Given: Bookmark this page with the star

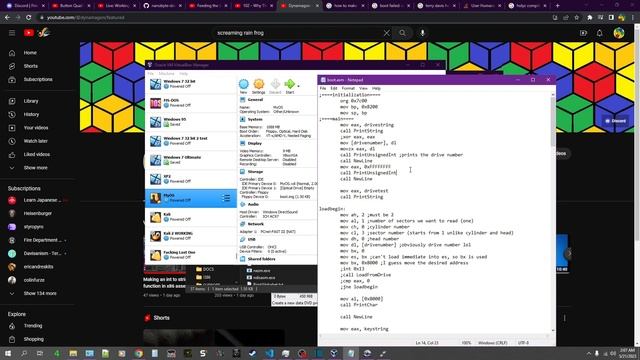Looking at the screenshot, I should coord(576,18).
